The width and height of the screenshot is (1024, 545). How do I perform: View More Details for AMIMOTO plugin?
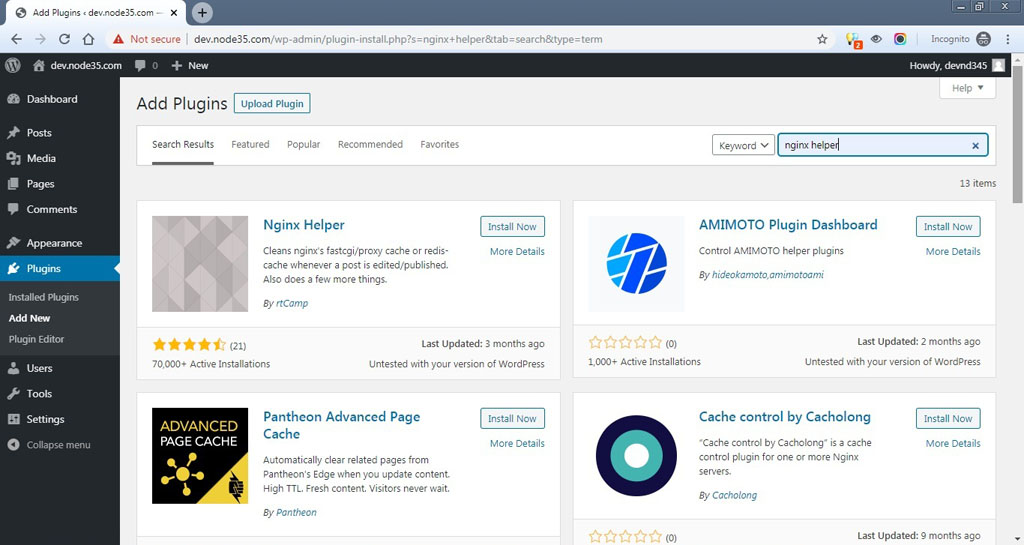point(953,251)
